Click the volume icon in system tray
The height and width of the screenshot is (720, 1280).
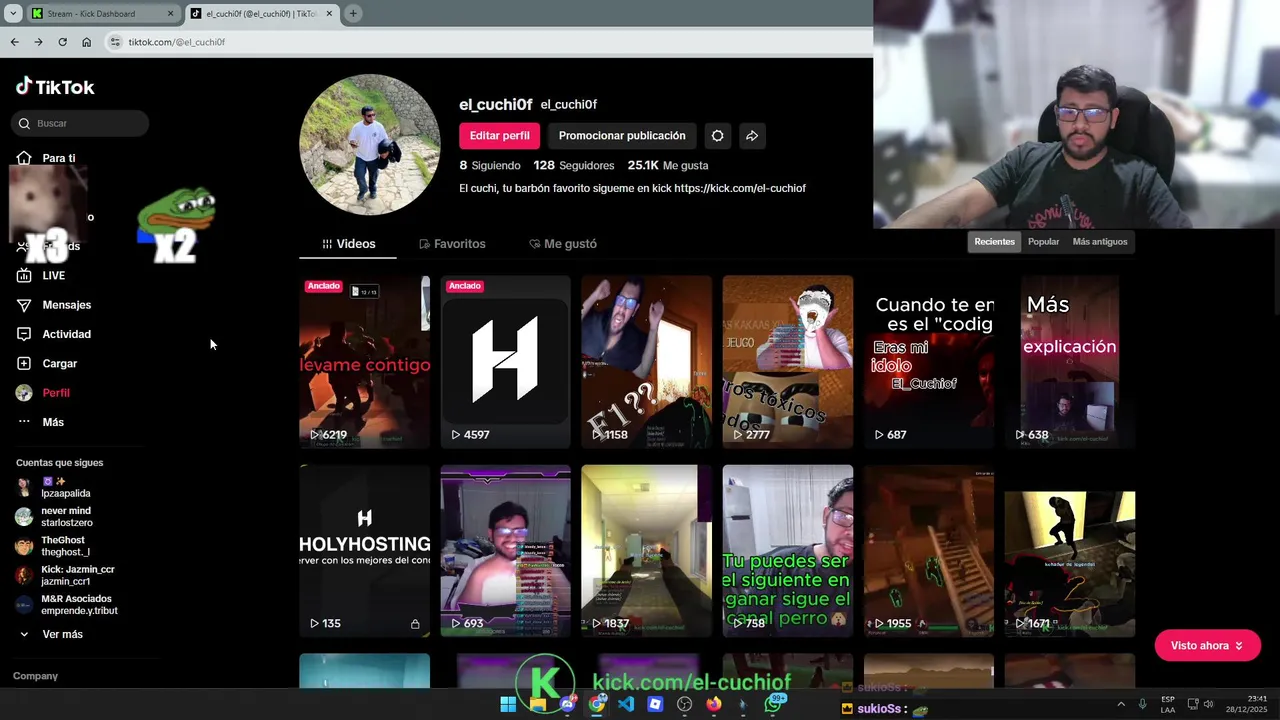tap(1208, 704)
